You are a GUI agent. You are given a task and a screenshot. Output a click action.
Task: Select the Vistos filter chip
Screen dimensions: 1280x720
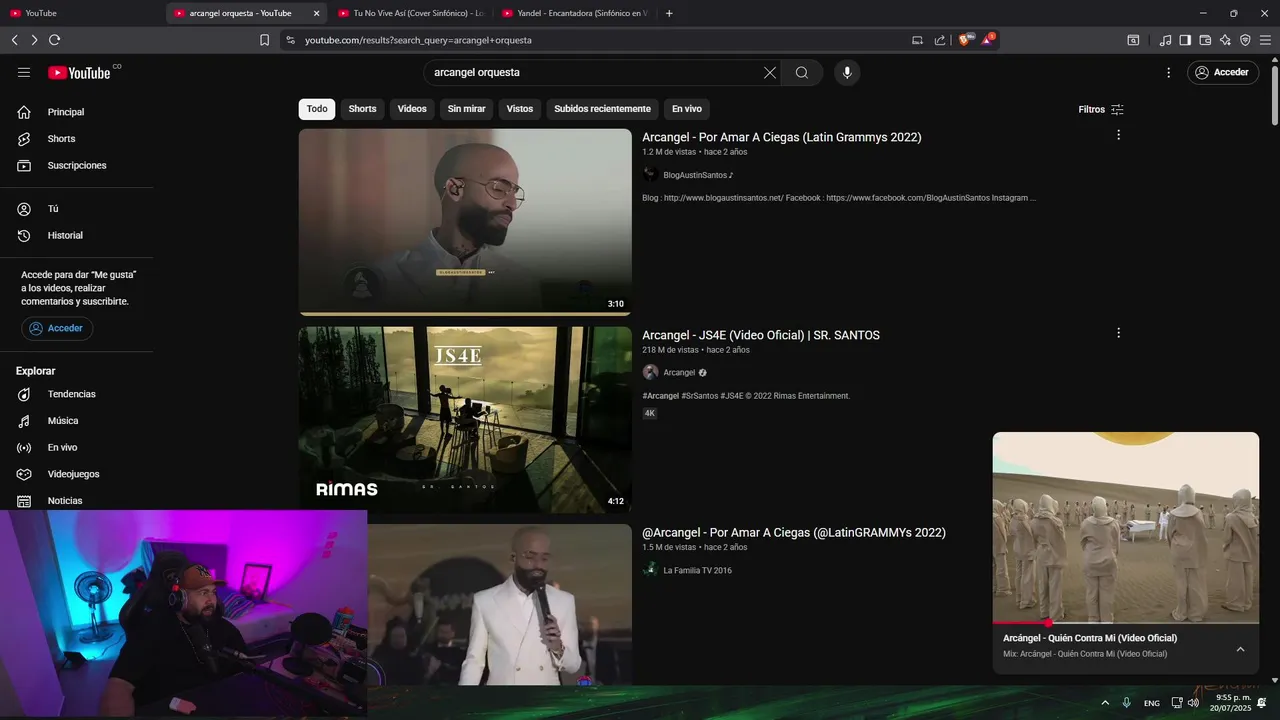pos(520,109)
